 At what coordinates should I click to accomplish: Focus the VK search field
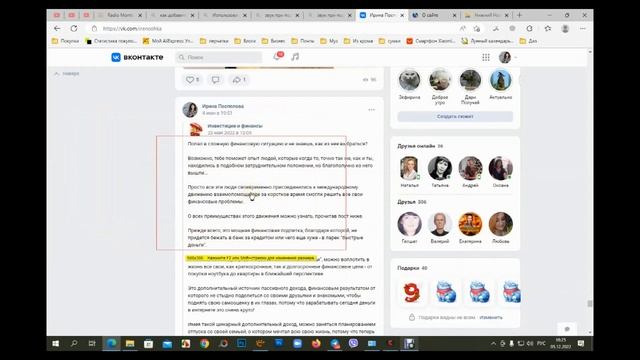219,58
